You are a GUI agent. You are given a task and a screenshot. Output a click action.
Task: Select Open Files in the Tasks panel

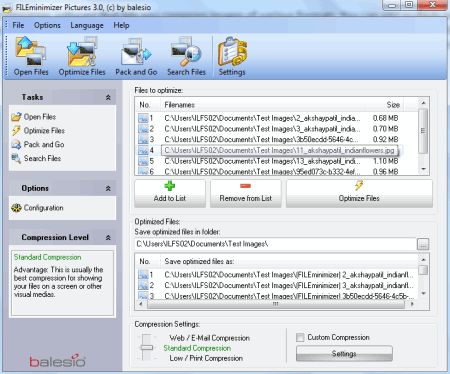coord(34,117)
